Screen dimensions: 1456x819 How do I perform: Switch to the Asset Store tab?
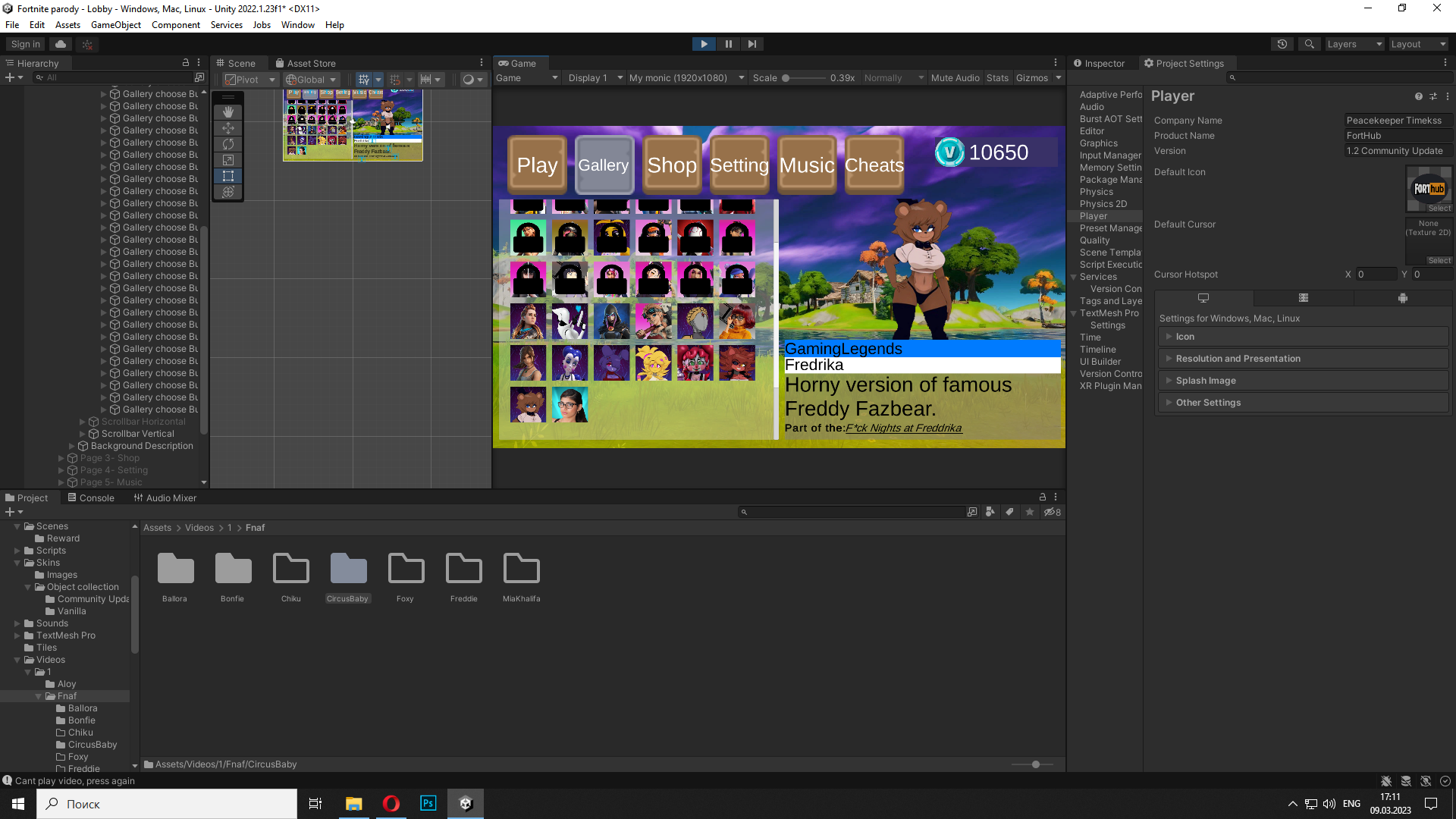click(306, 64)
